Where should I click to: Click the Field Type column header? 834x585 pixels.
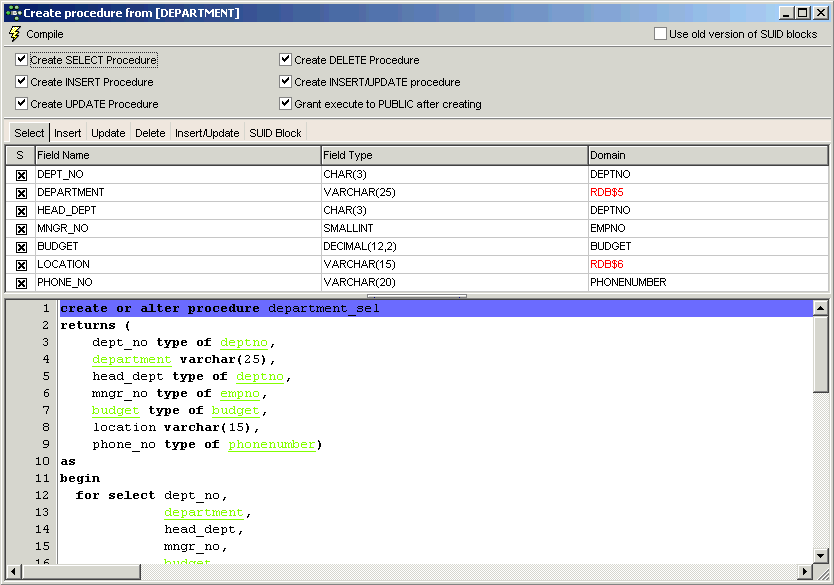click(x=454, y=155)
